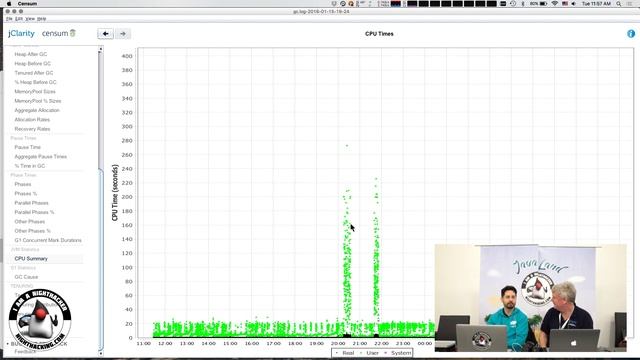Toggle the Real series in the legend
Viewport: 640px width, 360px height.
pos(345,353)
